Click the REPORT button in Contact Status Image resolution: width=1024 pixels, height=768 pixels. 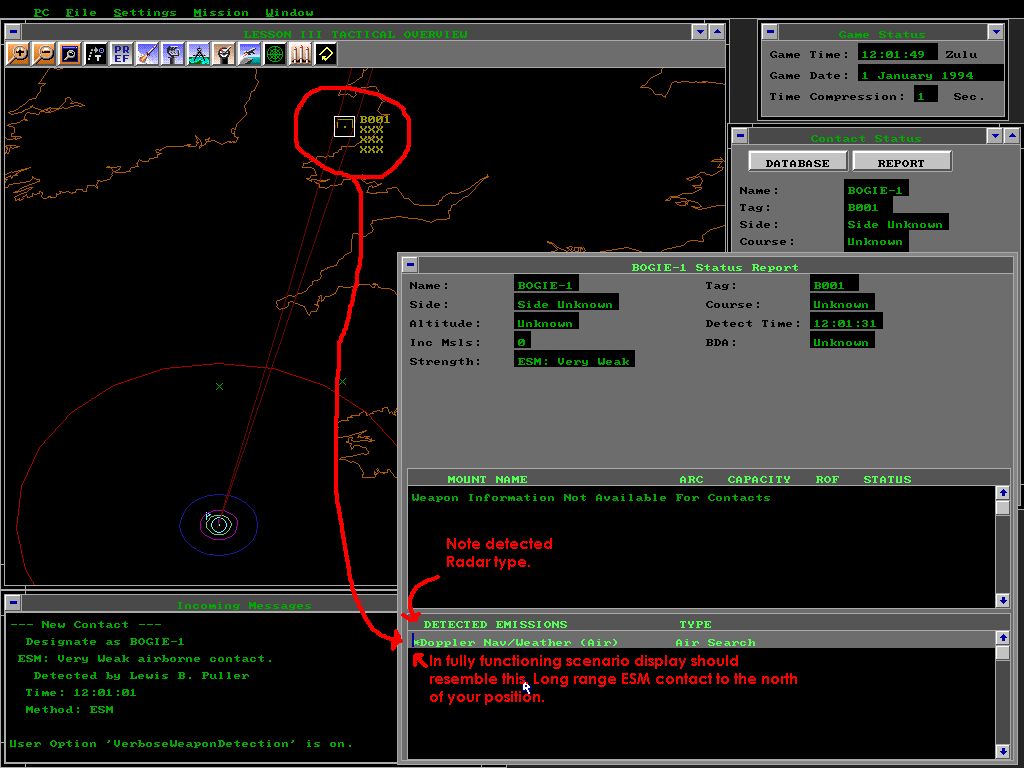tap(901, 163)
